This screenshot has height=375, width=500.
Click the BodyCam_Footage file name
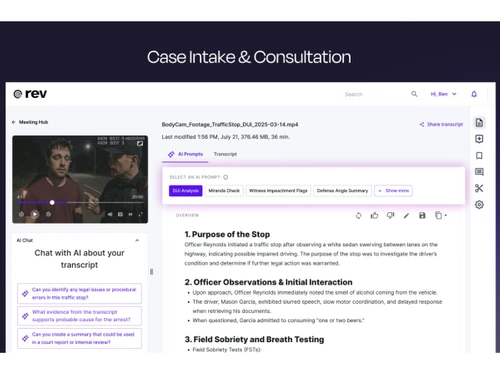(230, 124)
